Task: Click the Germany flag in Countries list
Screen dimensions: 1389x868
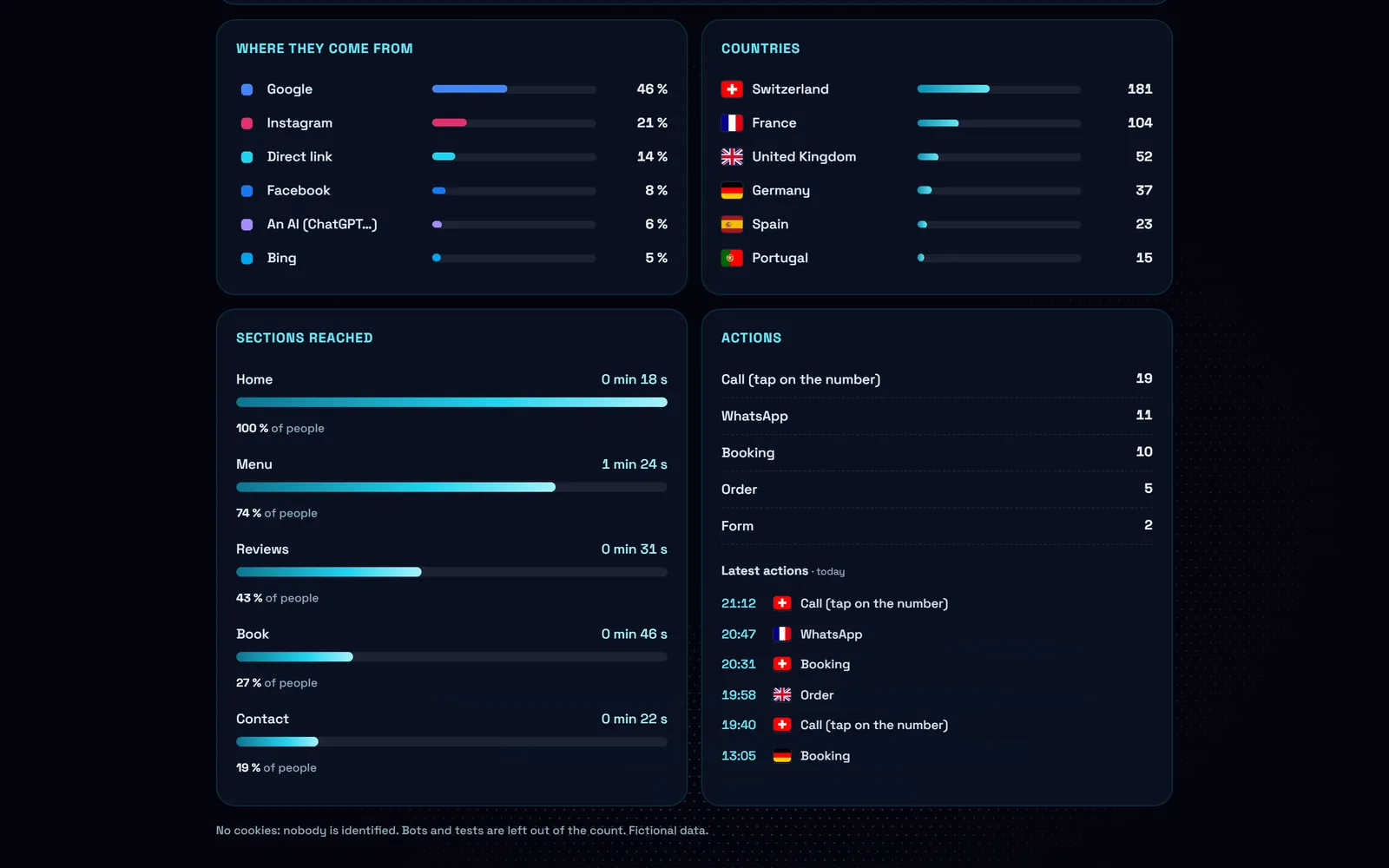Action: click(x=732, y=191)
